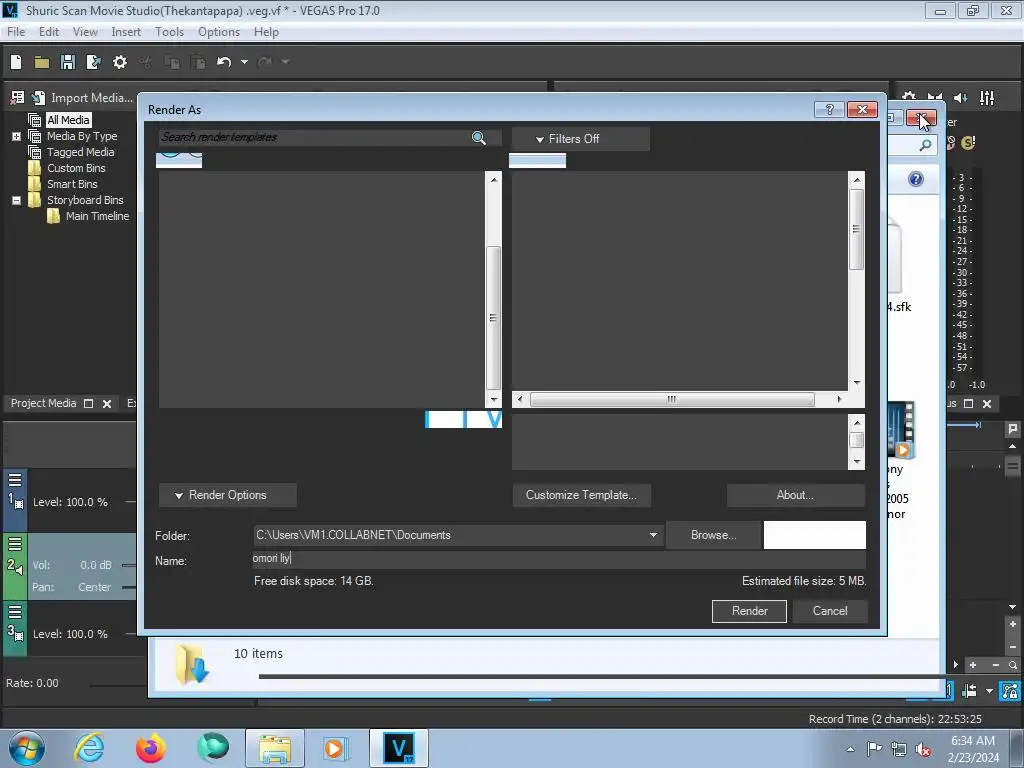
Task: Click the magnifier icon in render template search
Action: pos(479,137)
